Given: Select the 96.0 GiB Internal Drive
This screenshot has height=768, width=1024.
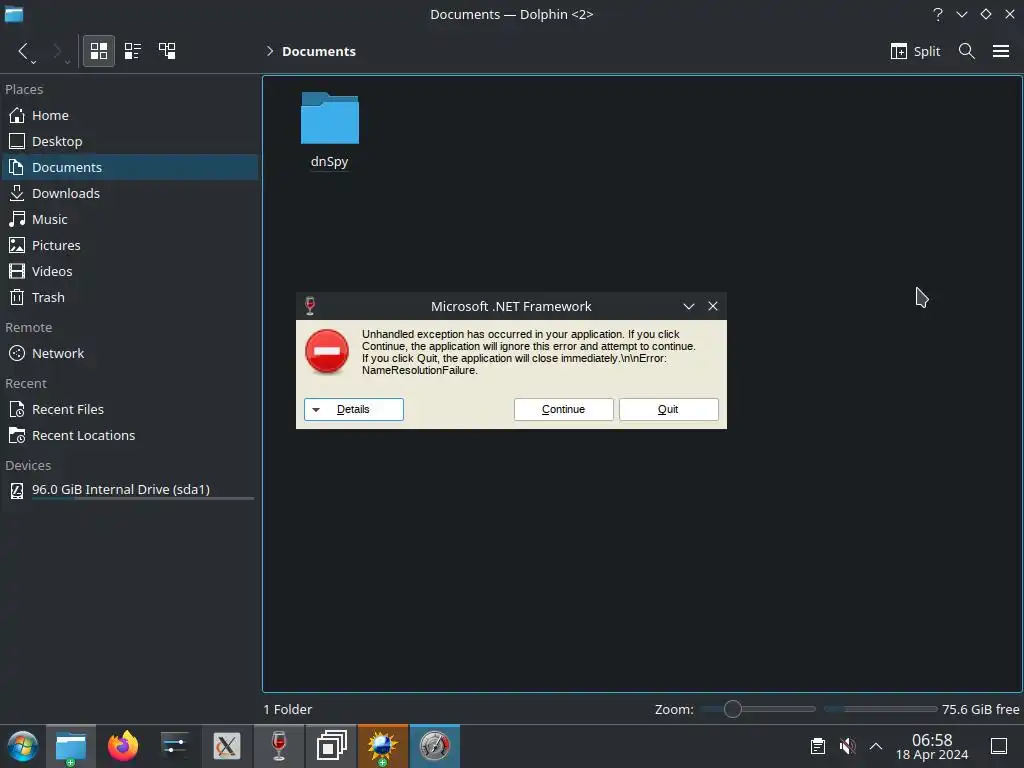Looking at the screenshot, I should click(129, 490).
